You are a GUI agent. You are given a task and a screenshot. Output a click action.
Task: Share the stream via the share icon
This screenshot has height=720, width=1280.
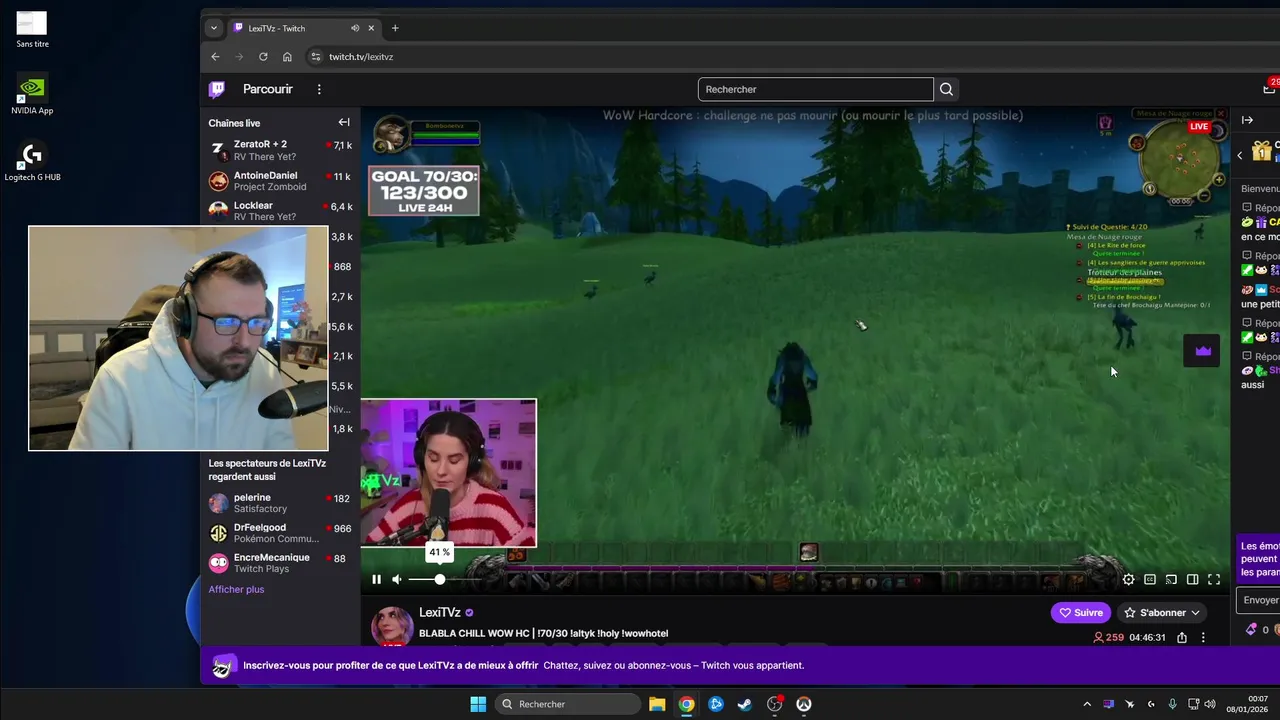pyautogui.click(x=1182, y=637)
